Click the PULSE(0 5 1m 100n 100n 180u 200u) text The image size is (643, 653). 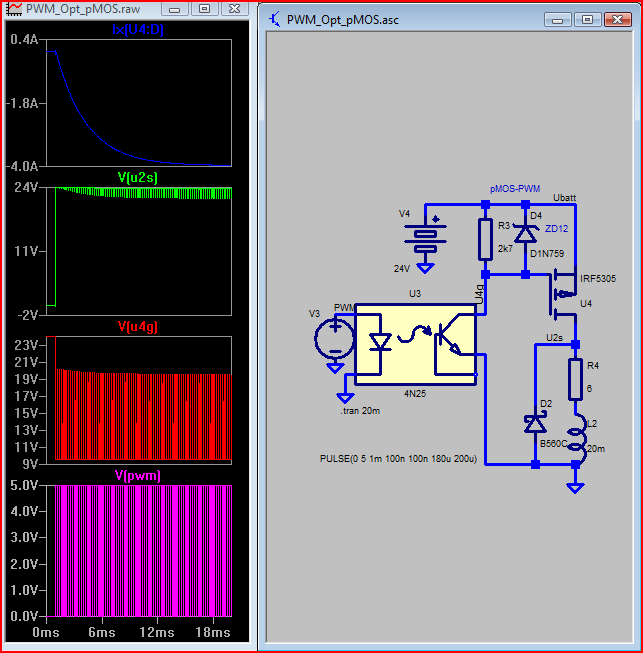tap(398, 459)
